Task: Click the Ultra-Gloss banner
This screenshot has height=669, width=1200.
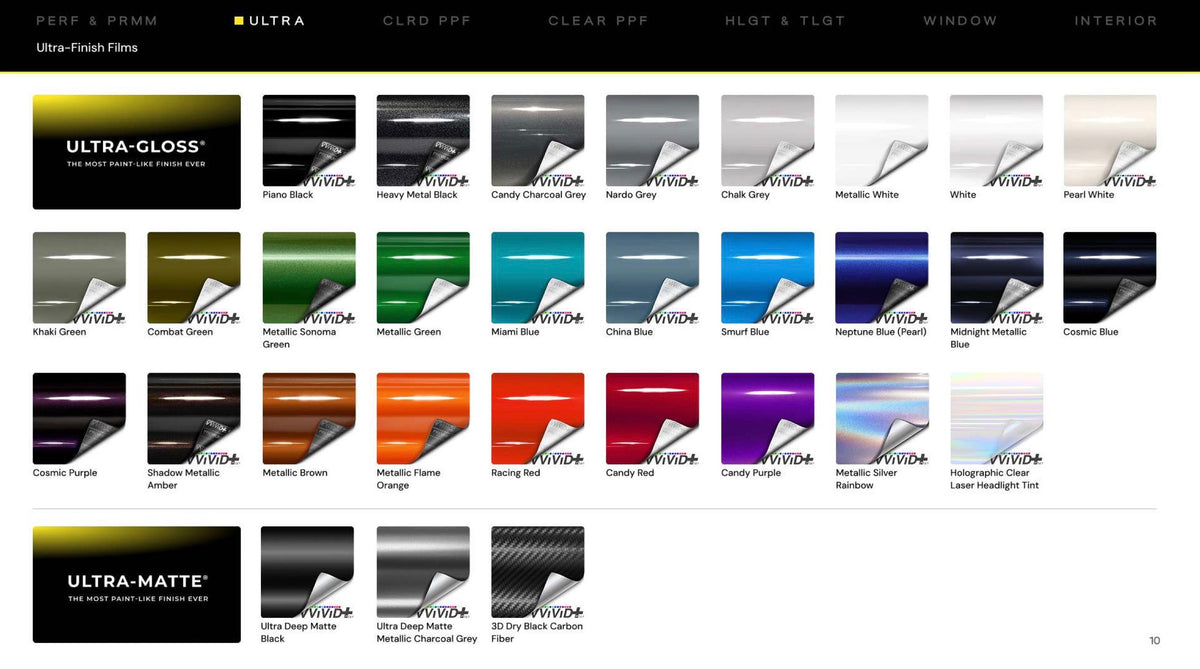Action: [x=137, y=152]
